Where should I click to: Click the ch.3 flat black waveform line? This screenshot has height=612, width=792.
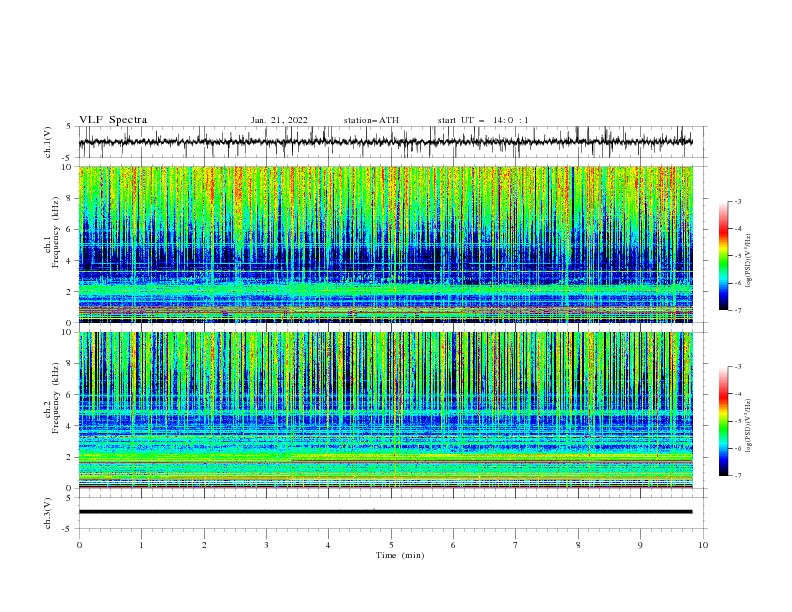click(385, 512)
